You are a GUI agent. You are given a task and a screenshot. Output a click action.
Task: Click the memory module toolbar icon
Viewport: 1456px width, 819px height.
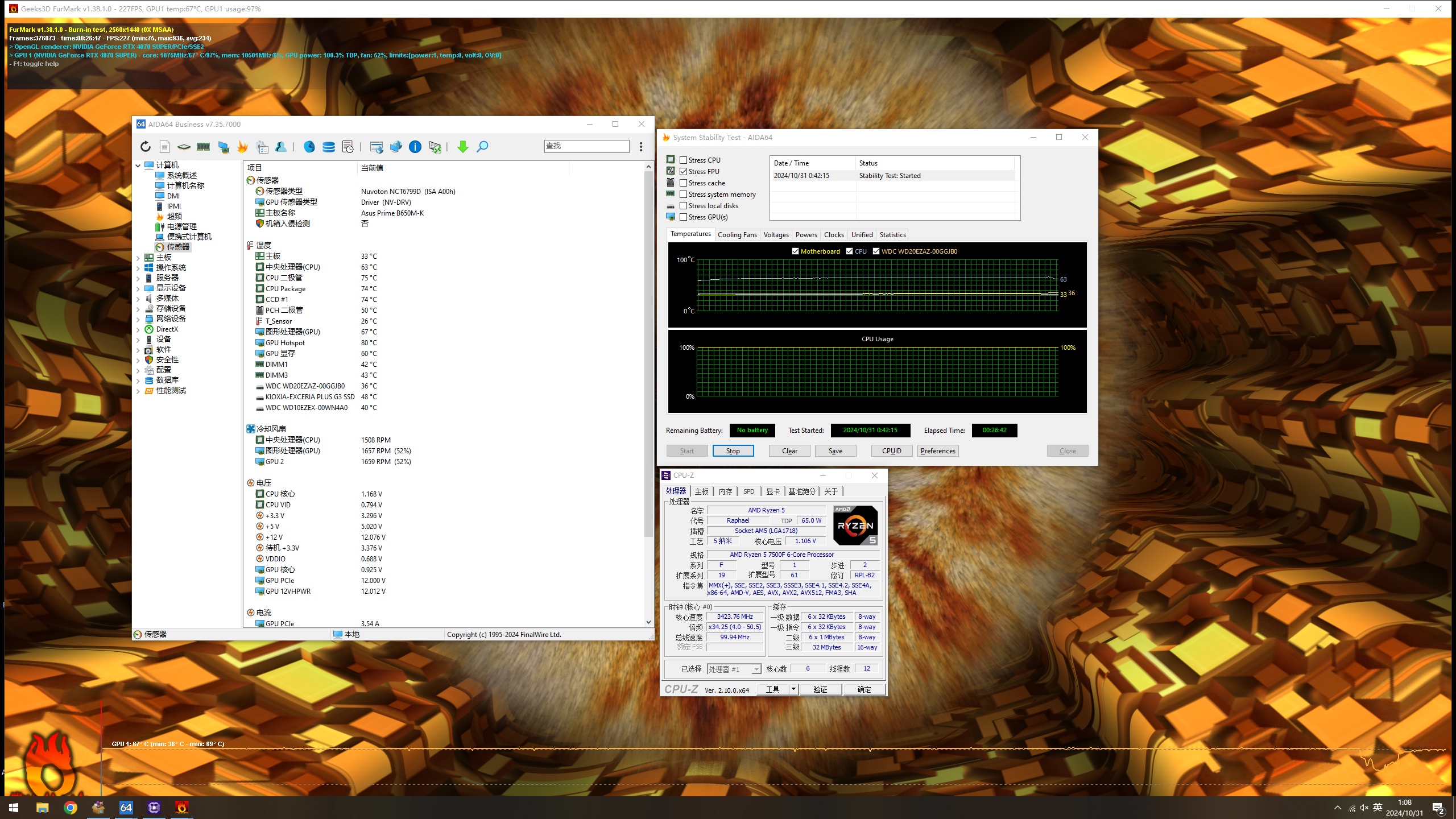(x=203, y=147)
